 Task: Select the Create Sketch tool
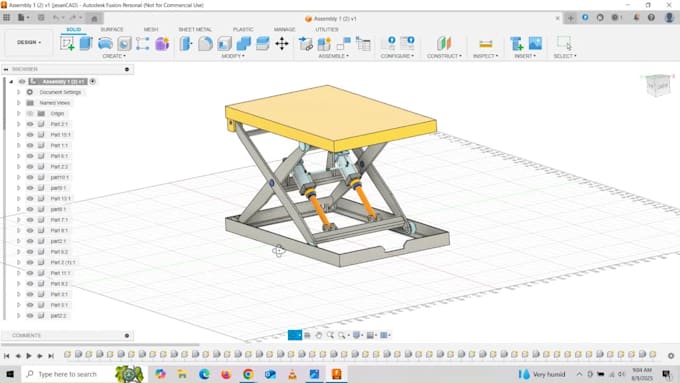click(x=67, y=44)
